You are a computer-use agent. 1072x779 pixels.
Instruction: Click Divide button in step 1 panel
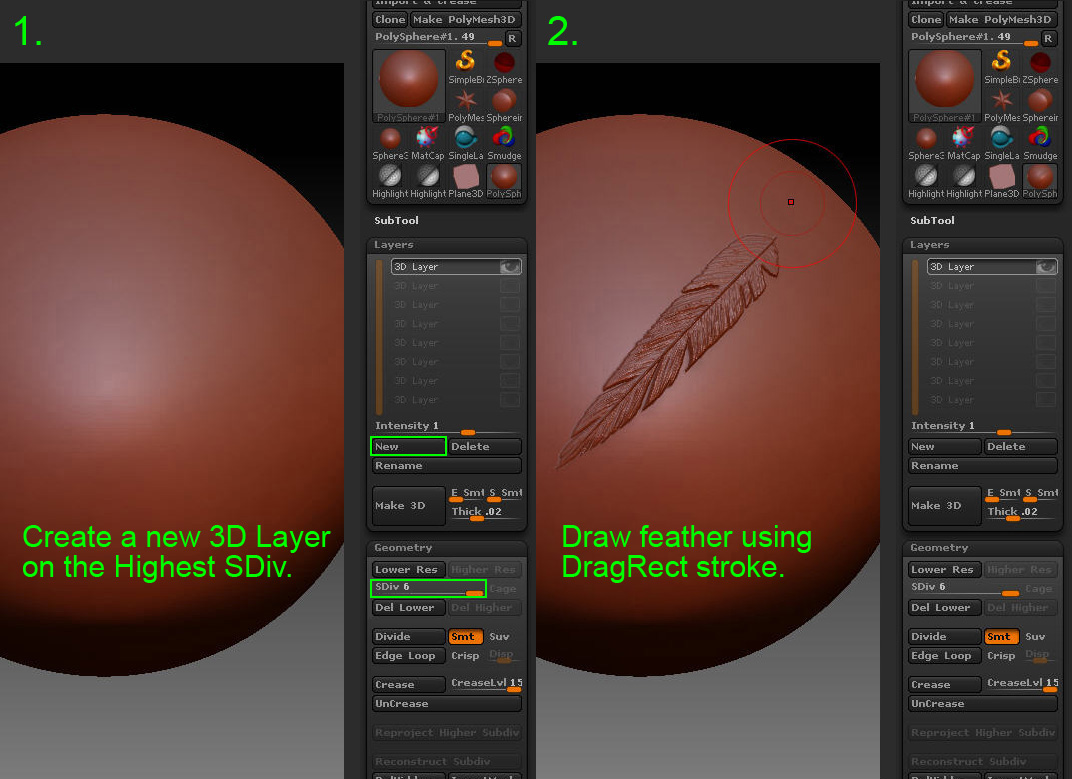pyautogui.click(x=409, y=637)
